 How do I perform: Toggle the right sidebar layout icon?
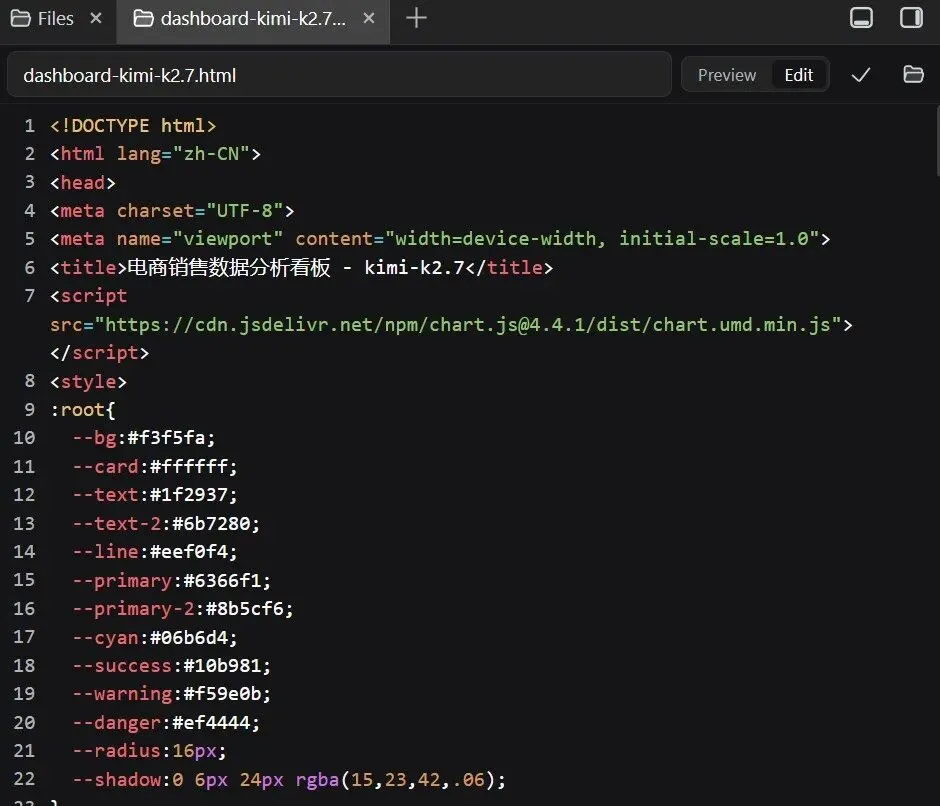click(x=911, y=17)
